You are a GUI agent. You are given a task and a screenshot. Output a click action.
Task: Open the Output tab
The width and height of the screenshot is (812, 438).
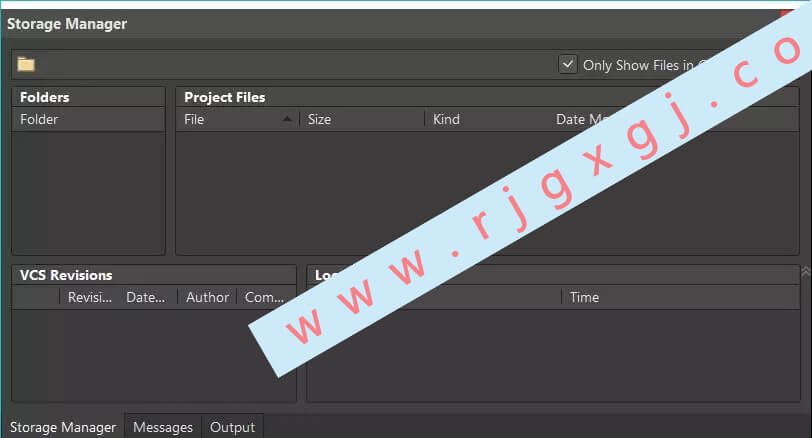233,427
